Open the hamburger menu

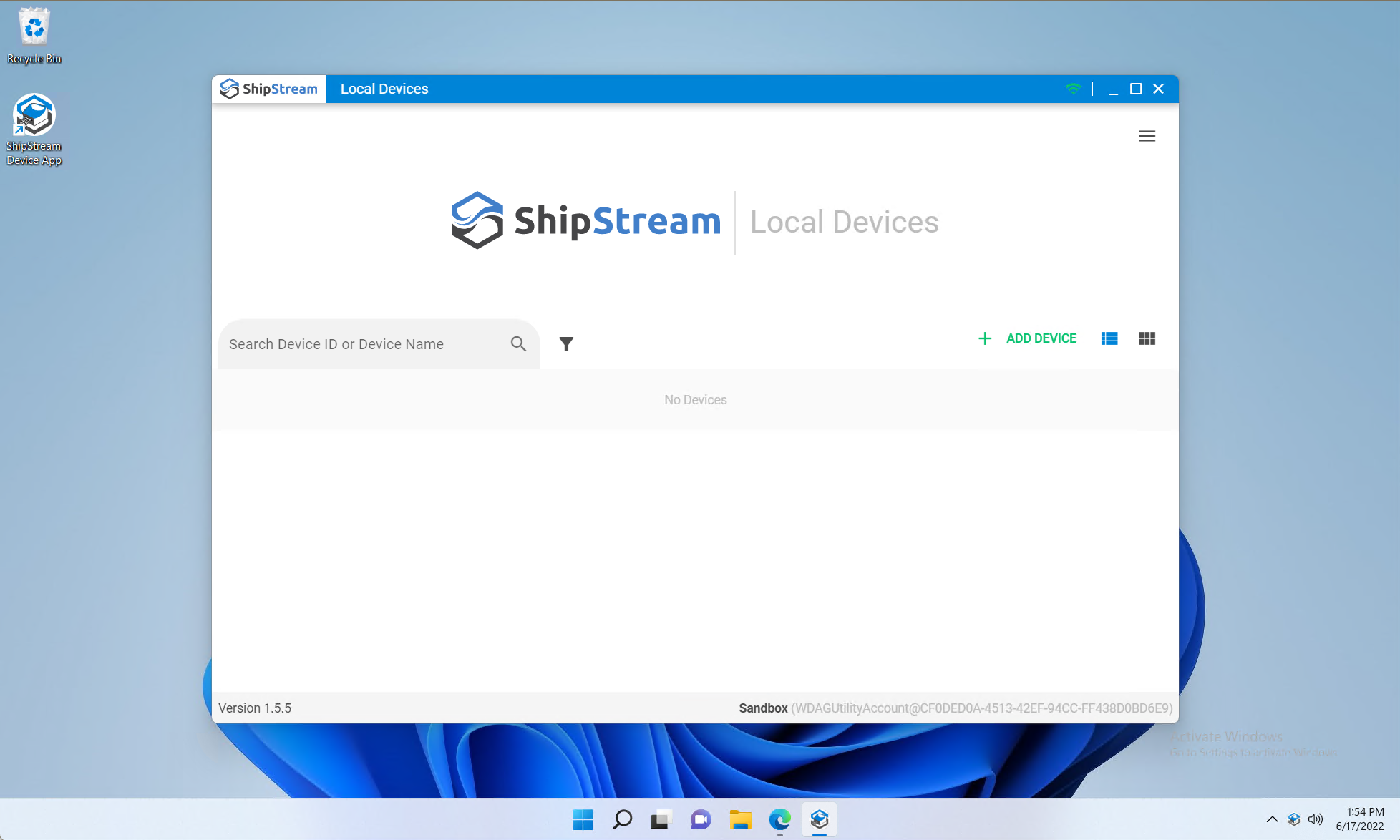[1147, 136]
